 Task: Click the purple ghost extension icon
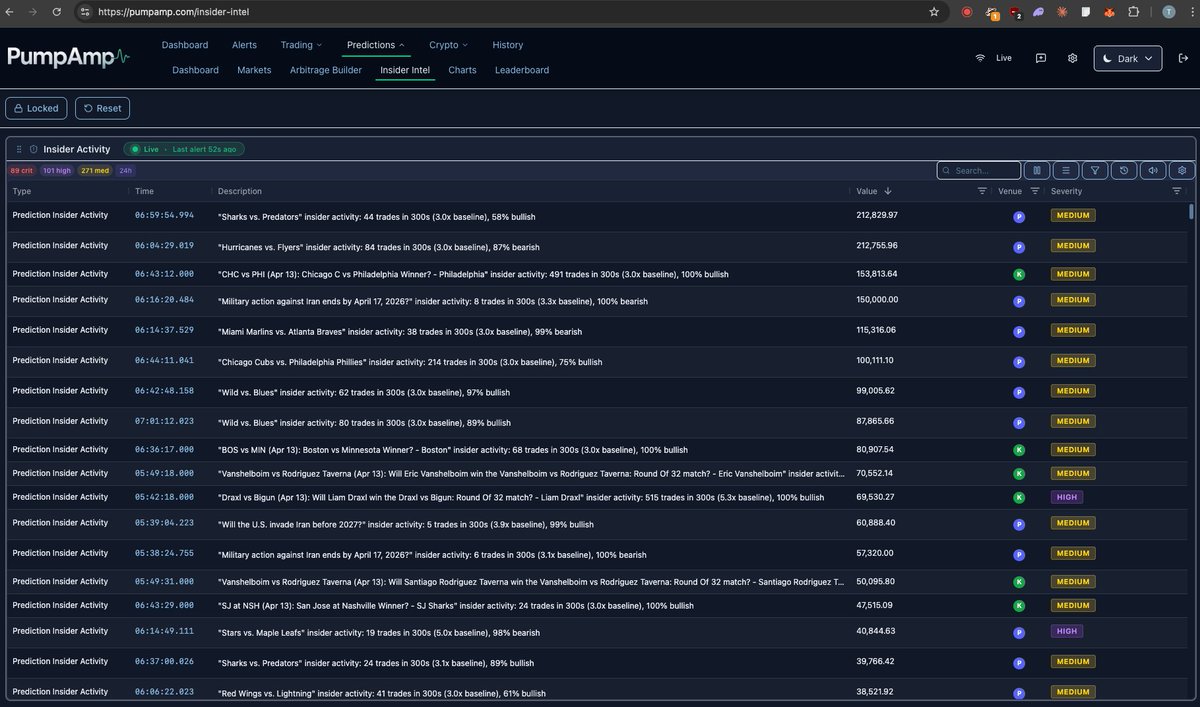pyautogui.click(x=1038, y=12)
